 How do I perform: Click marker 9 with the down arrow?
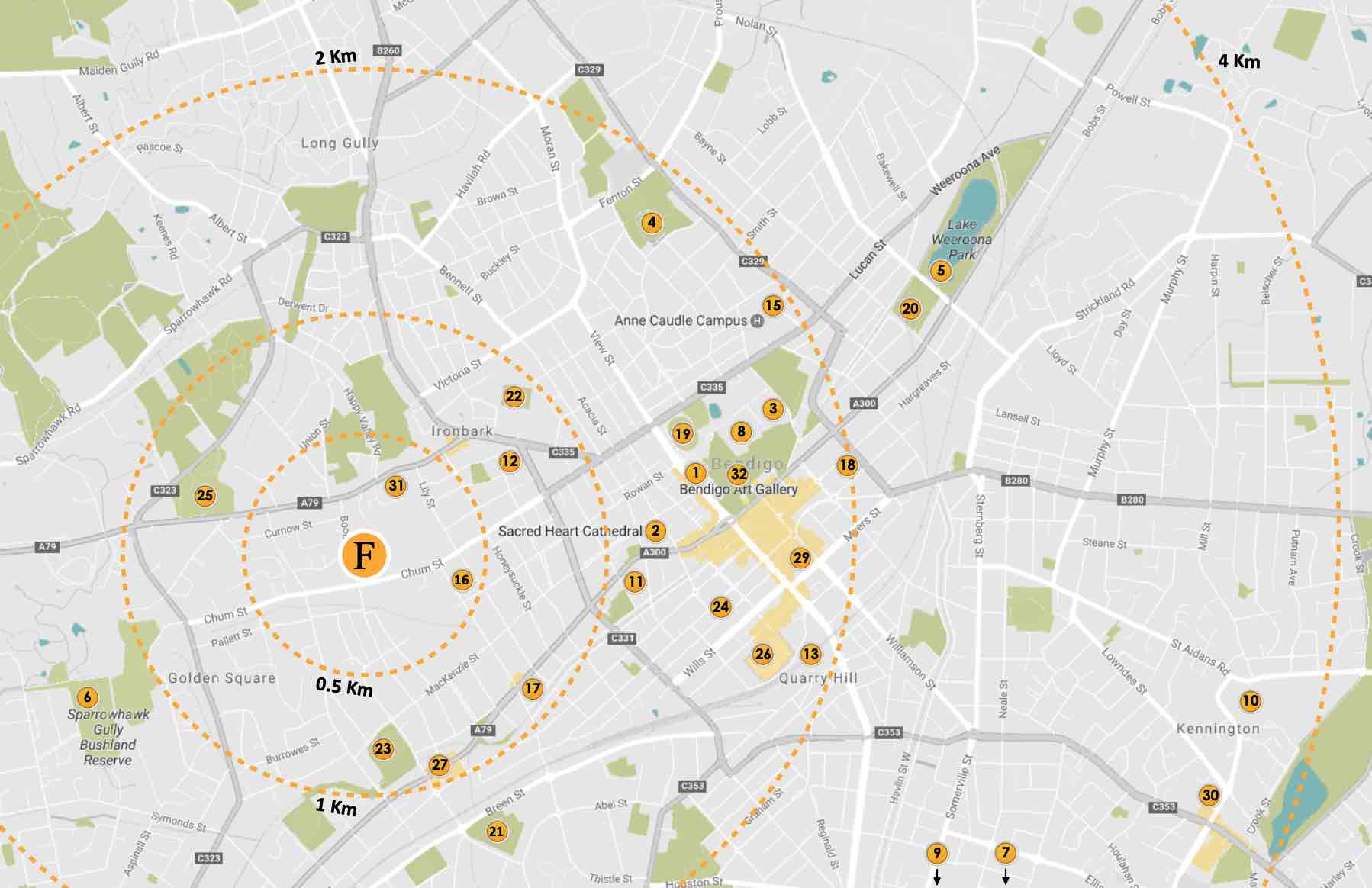point(936,853)
